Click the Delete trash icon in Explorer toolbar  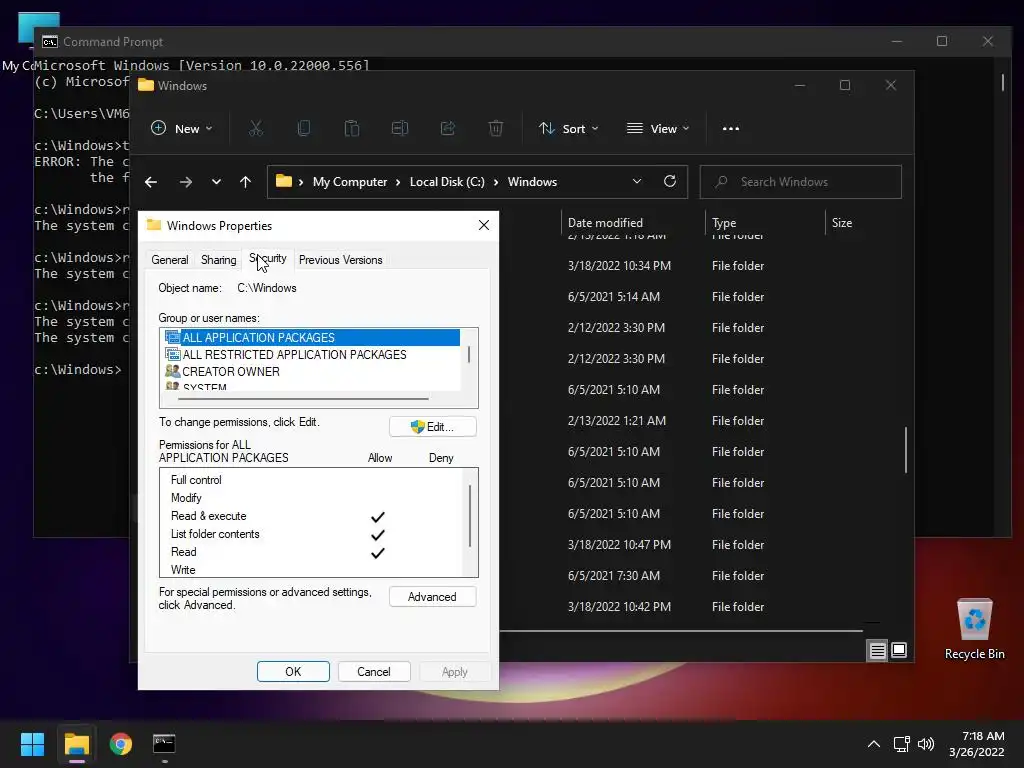click(x=496, y=129)
